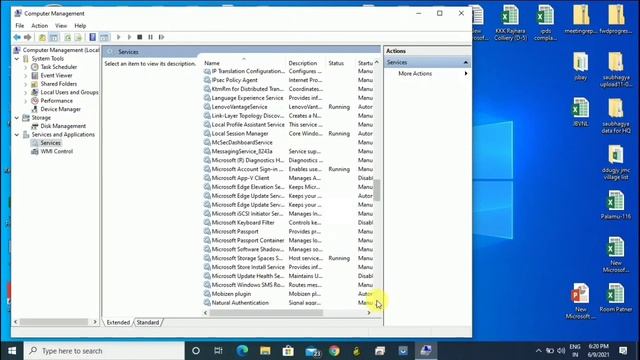Click the Pause Service toolbar icon
640x360 pixels.
coord(150,37)
